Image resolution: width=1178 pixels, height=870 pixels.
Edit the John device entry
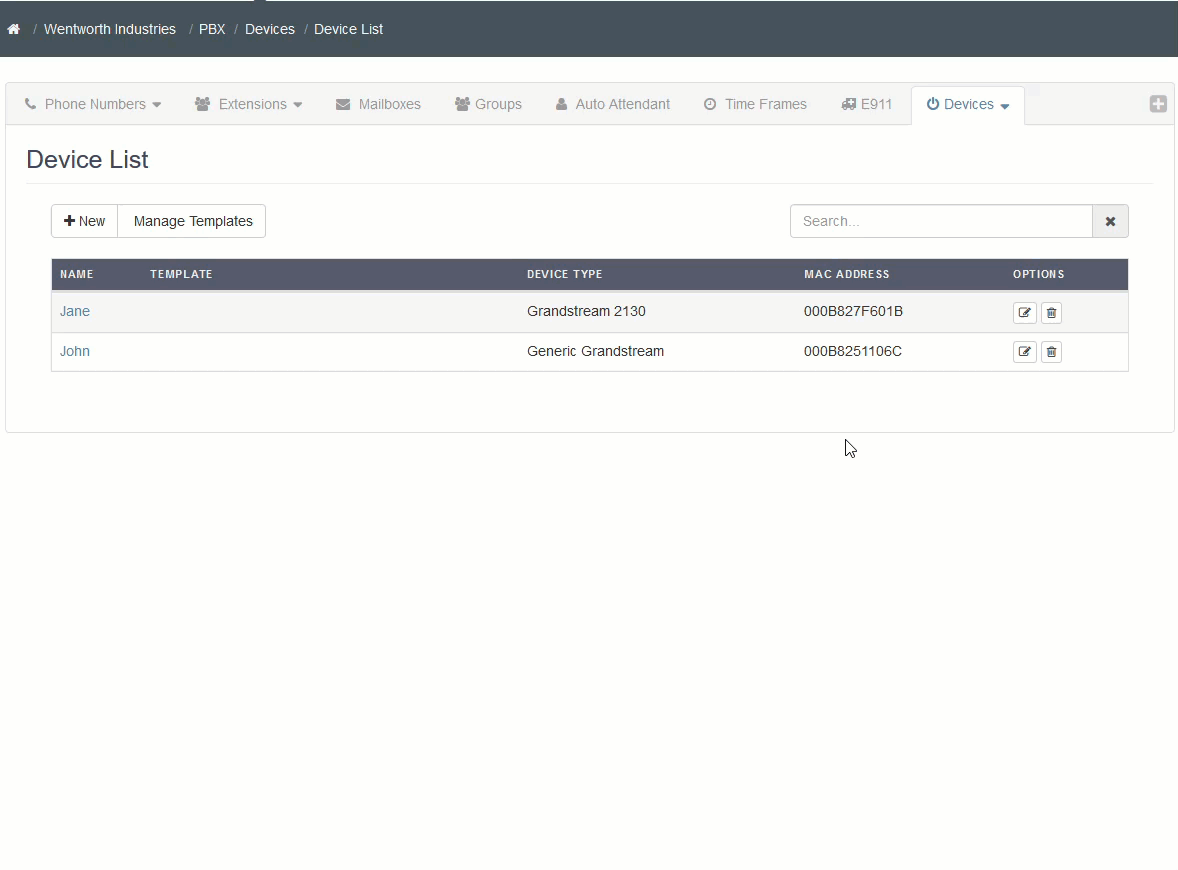1024,352
